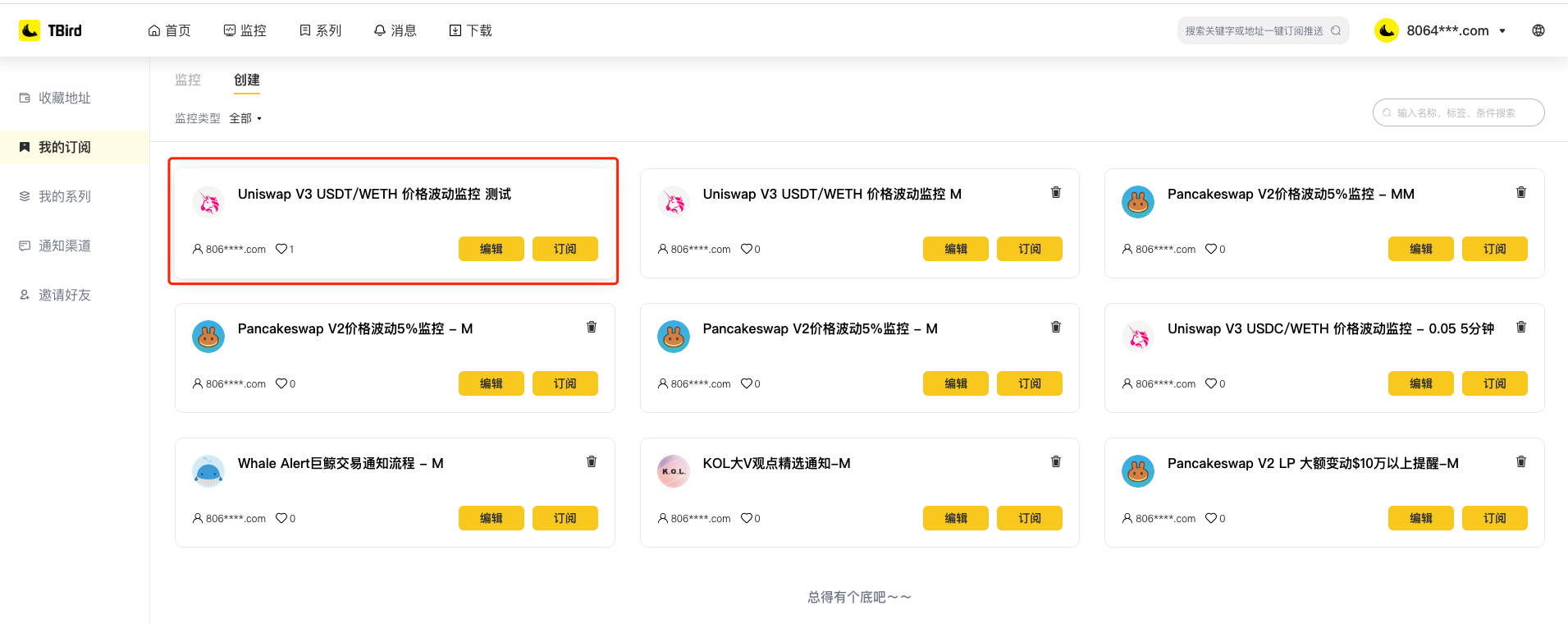Delete the Whale Alert monitor via trash icon
This screenshot has height=624, width=1568.
tap(591, 461)
